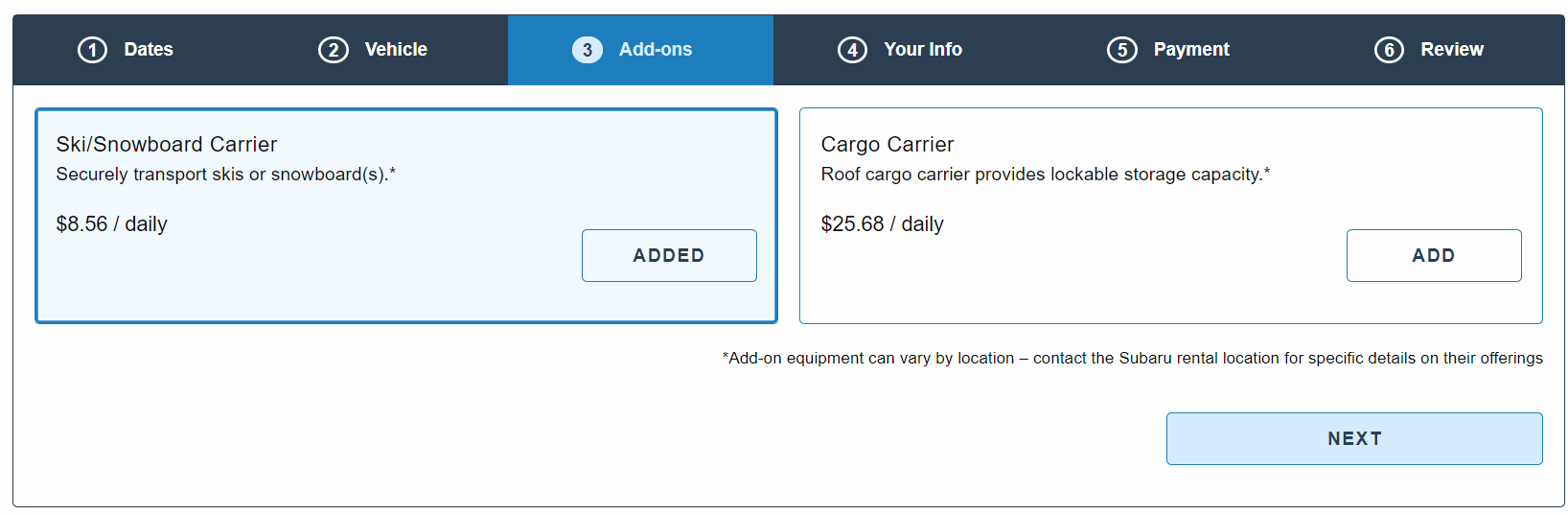Select the step 5 circle beside Payment

click(x=1121, y=50)
